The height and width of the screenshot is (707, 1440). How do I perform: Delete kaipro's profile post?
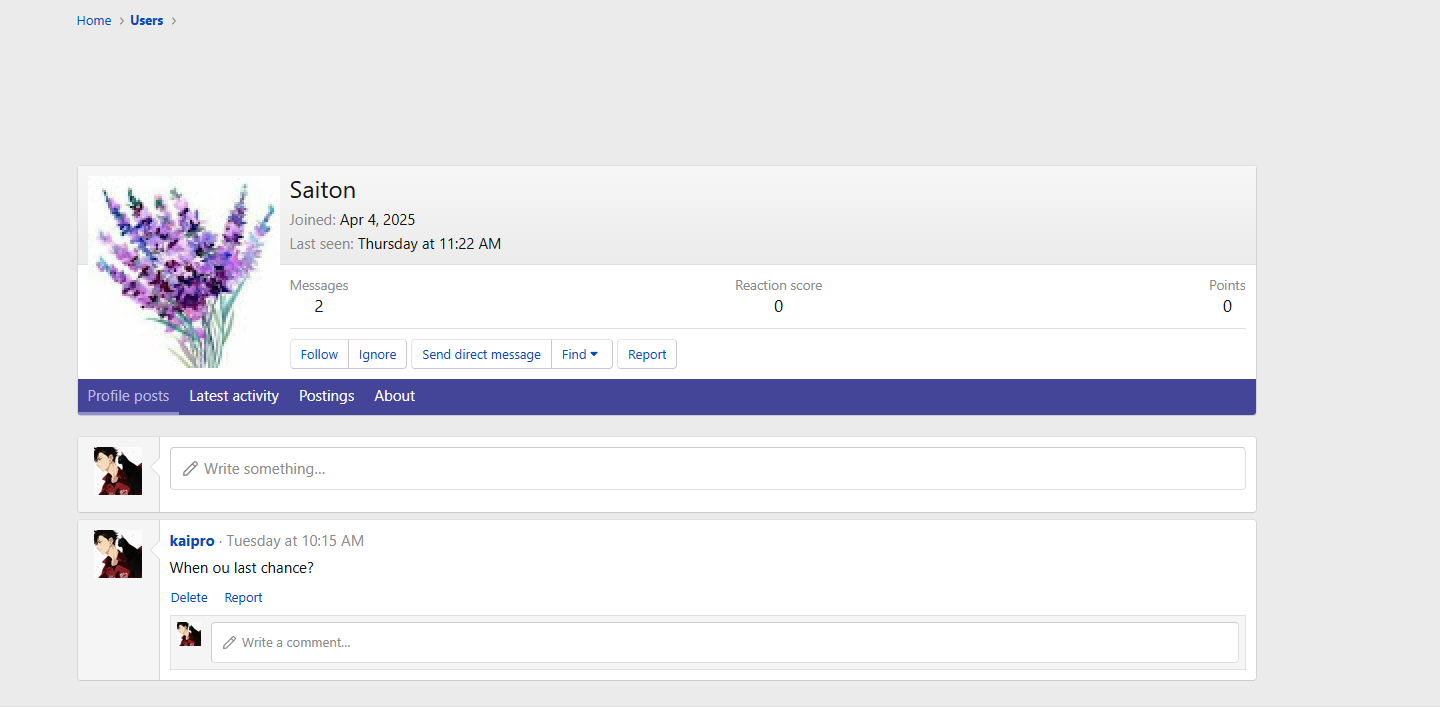click(x=189, y=598)
